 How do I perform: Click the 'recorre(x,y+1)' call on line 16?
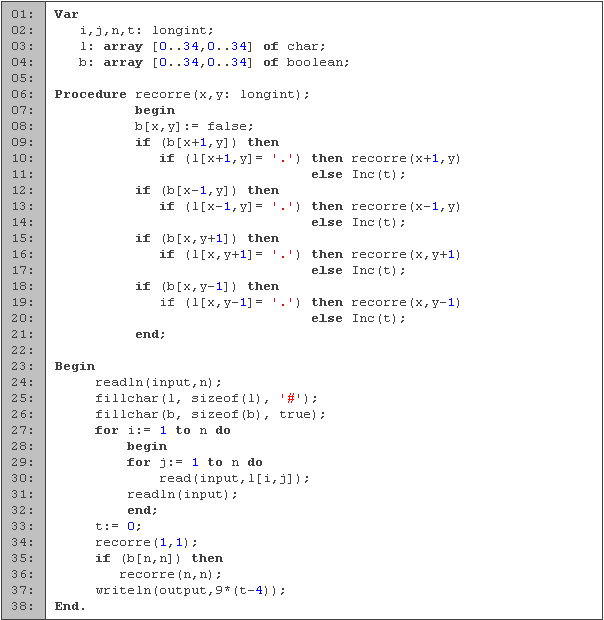(x=406, y=254)
